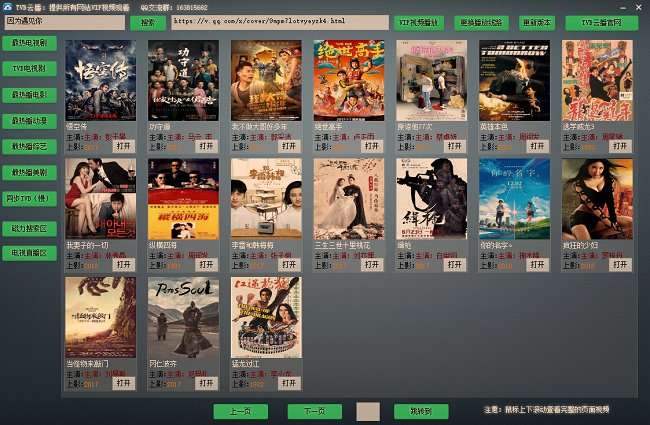This screenshot has height=425, width=650.
Task: Click 打开 under 纵横四海
Action: (x=206, y=265)
